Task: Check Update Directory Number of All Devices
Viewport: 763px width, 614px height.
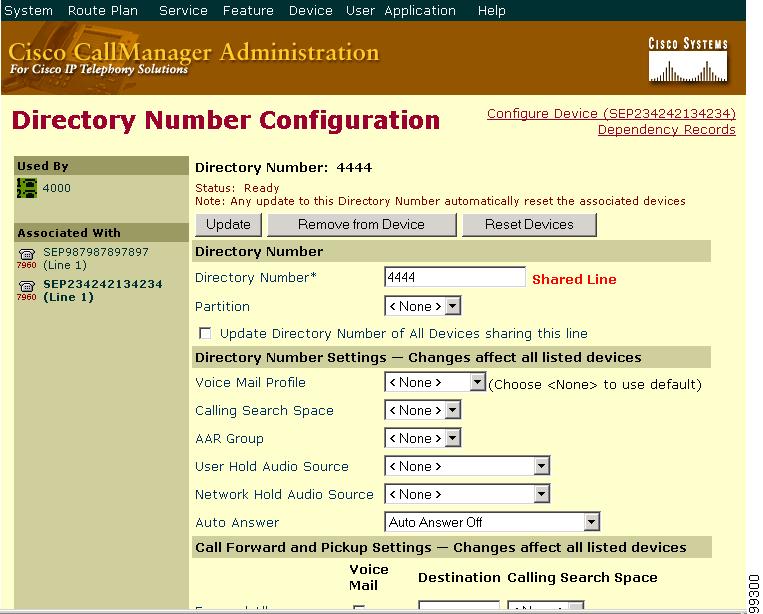Action: pyautogui.click(x=205, y=333)
